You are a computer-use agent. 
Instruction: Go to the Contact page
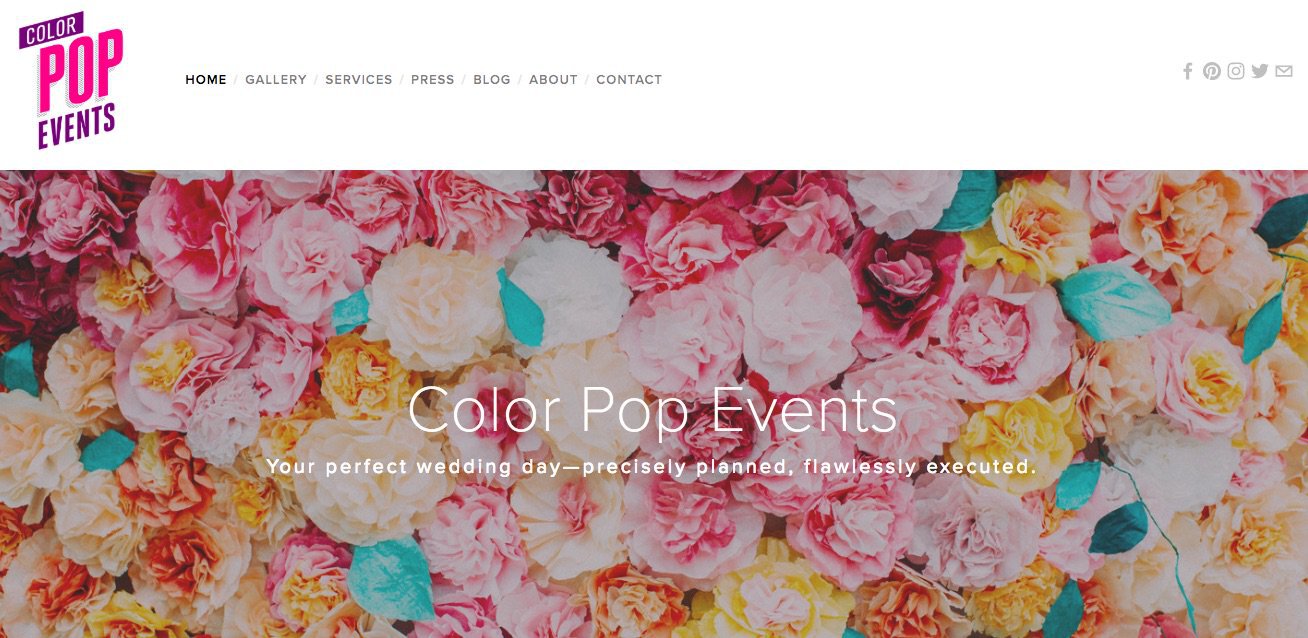pos(629,80)
